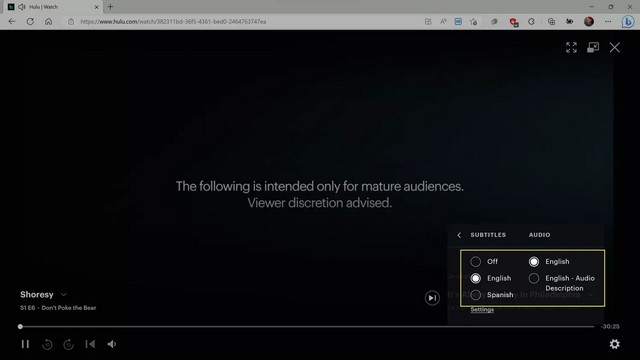The height and width of the screenshot is (360, 640).
Task: Choose English - Audio Description audio option
Action: 534,278
